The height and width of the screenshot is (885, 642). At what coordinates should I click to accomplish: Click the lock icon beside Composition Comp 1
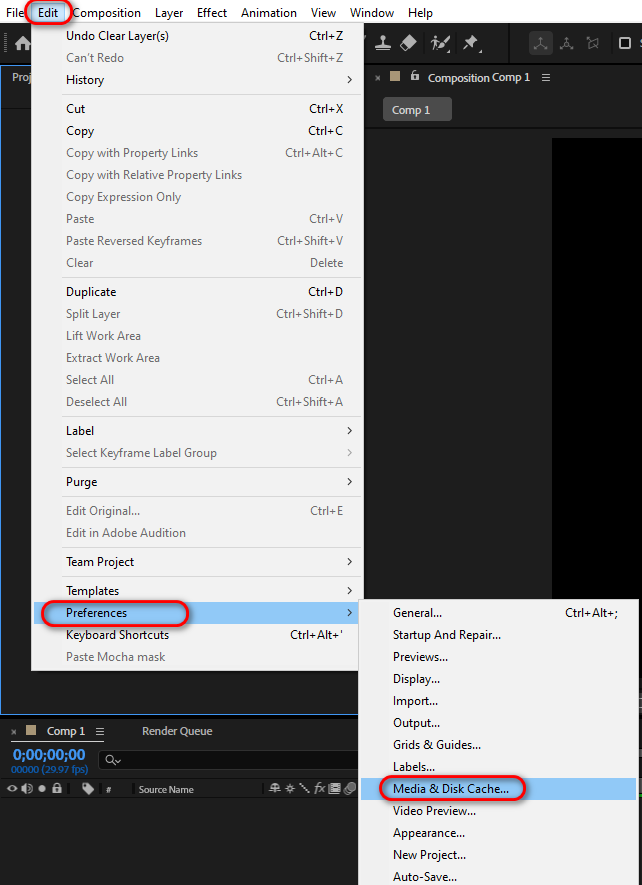click(x=415, y=76)
